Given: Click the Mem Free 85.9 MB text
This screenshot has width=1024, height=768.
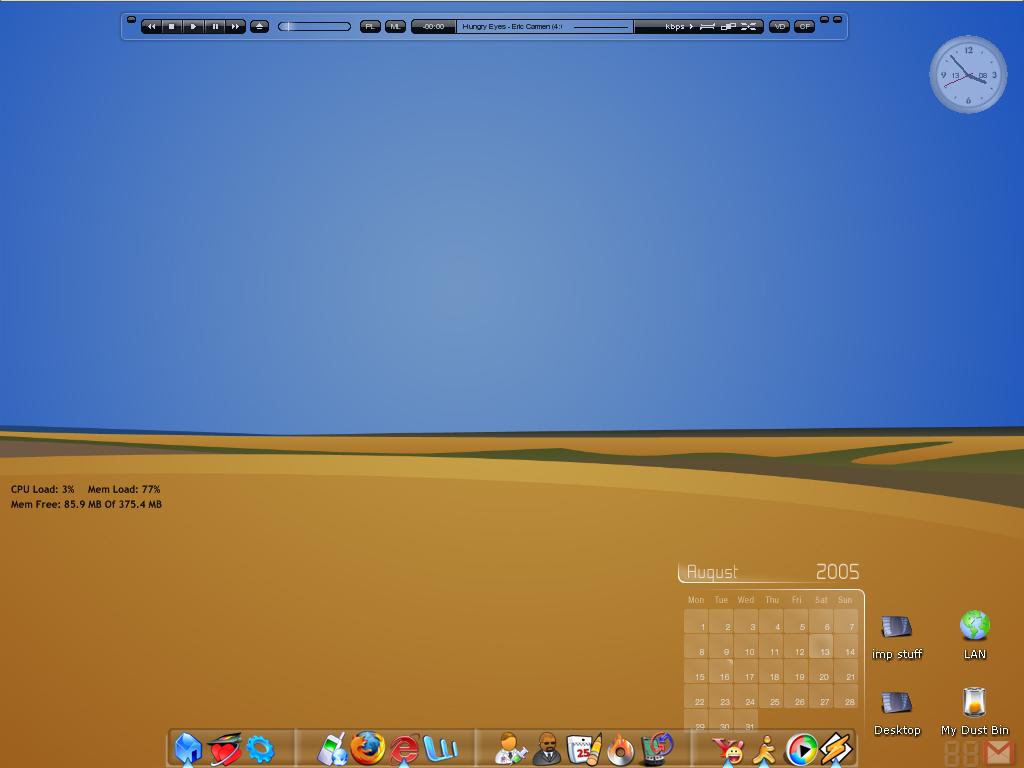Looking at the screenshot, I should point(86,504).
